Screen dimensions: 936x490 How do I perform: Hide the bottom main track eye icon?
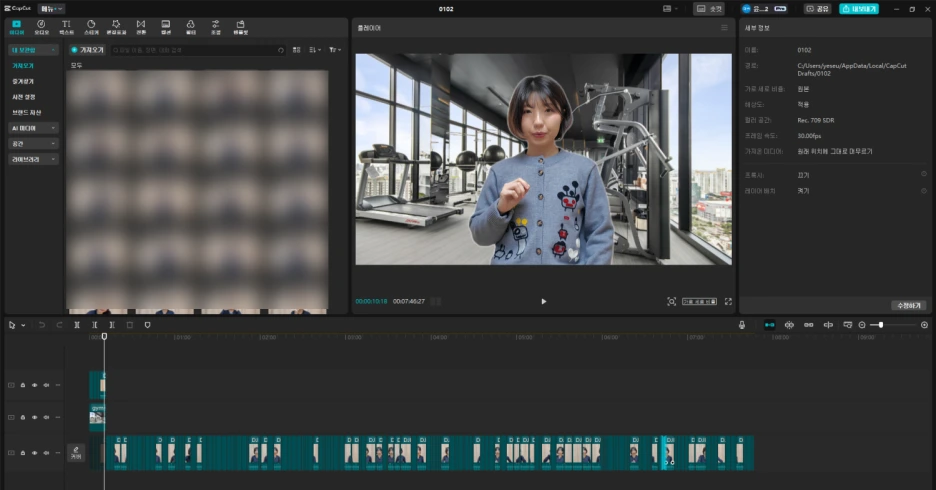click(35, 453)
